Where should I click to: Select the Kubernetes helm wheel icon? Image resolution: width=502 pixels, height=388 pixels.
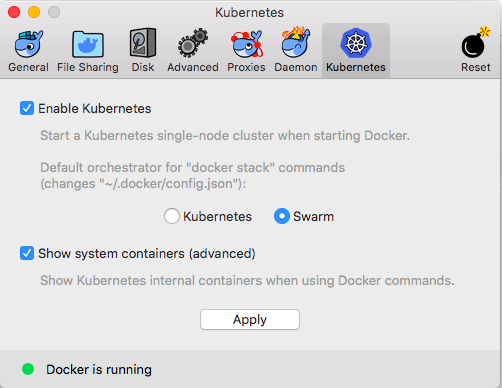click(x=356, y=43)
